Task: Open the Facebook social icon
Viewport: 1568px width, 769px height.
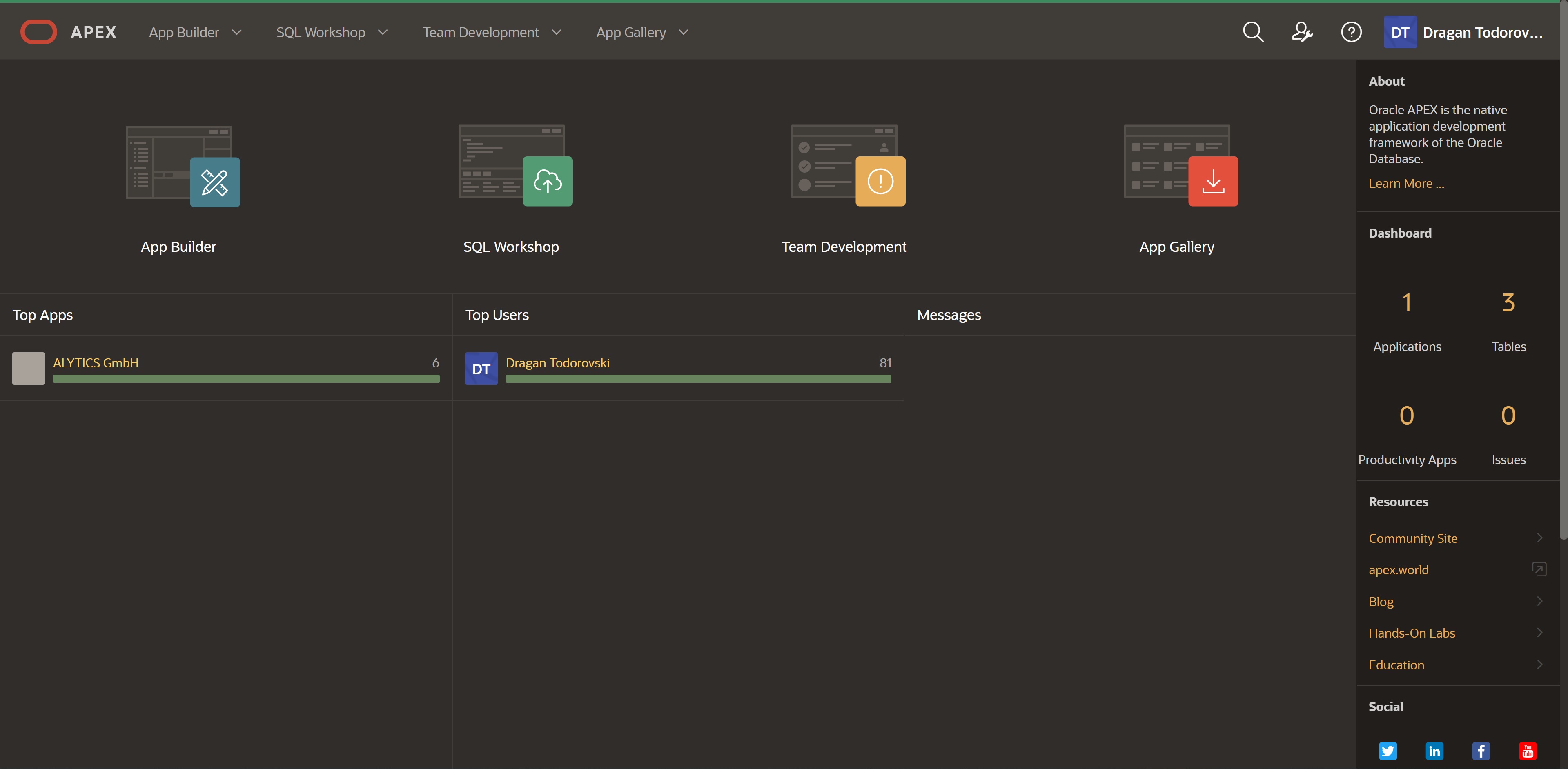Action: point(1481,751)
